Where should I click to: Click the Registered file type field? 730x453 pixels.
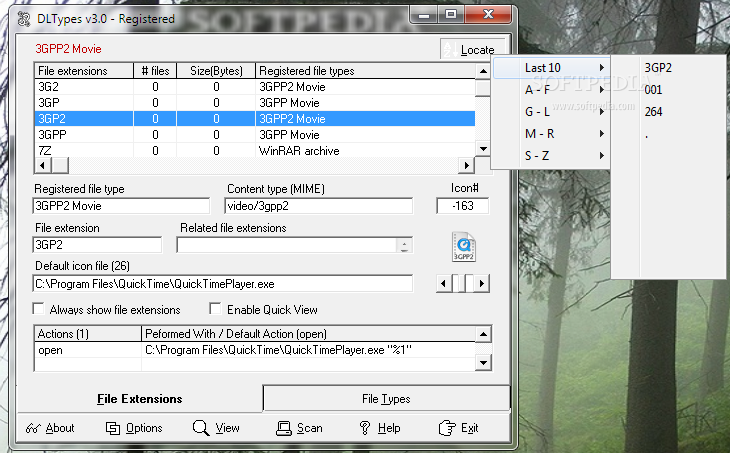coord(121,206)
